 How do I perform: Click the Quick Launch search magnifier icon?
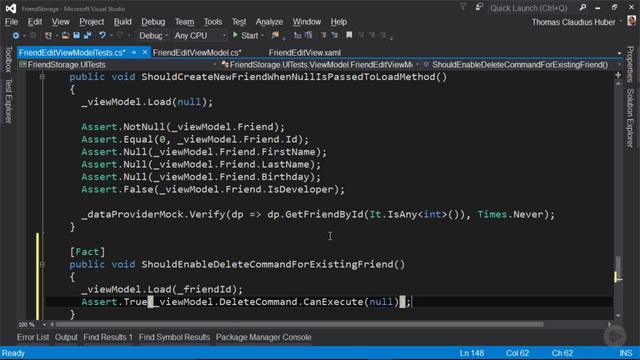(x=583, y=8)
